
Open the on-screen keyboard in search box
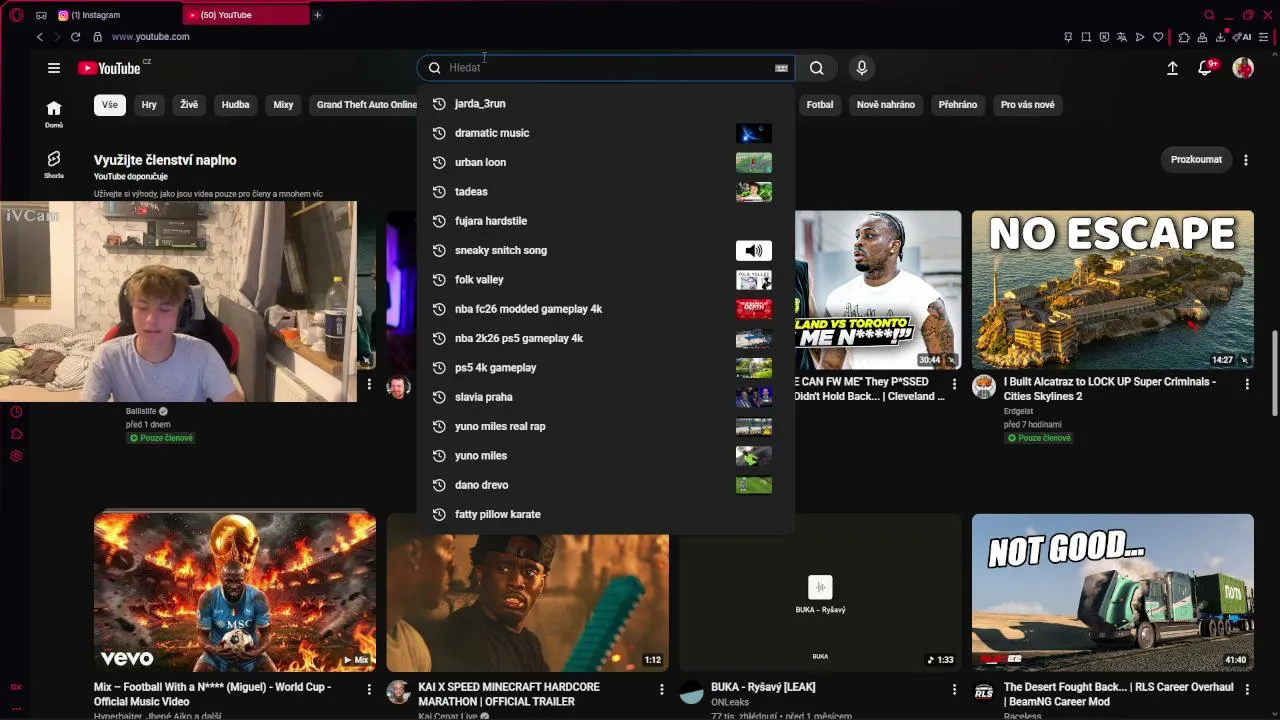(x=781, y=68)
